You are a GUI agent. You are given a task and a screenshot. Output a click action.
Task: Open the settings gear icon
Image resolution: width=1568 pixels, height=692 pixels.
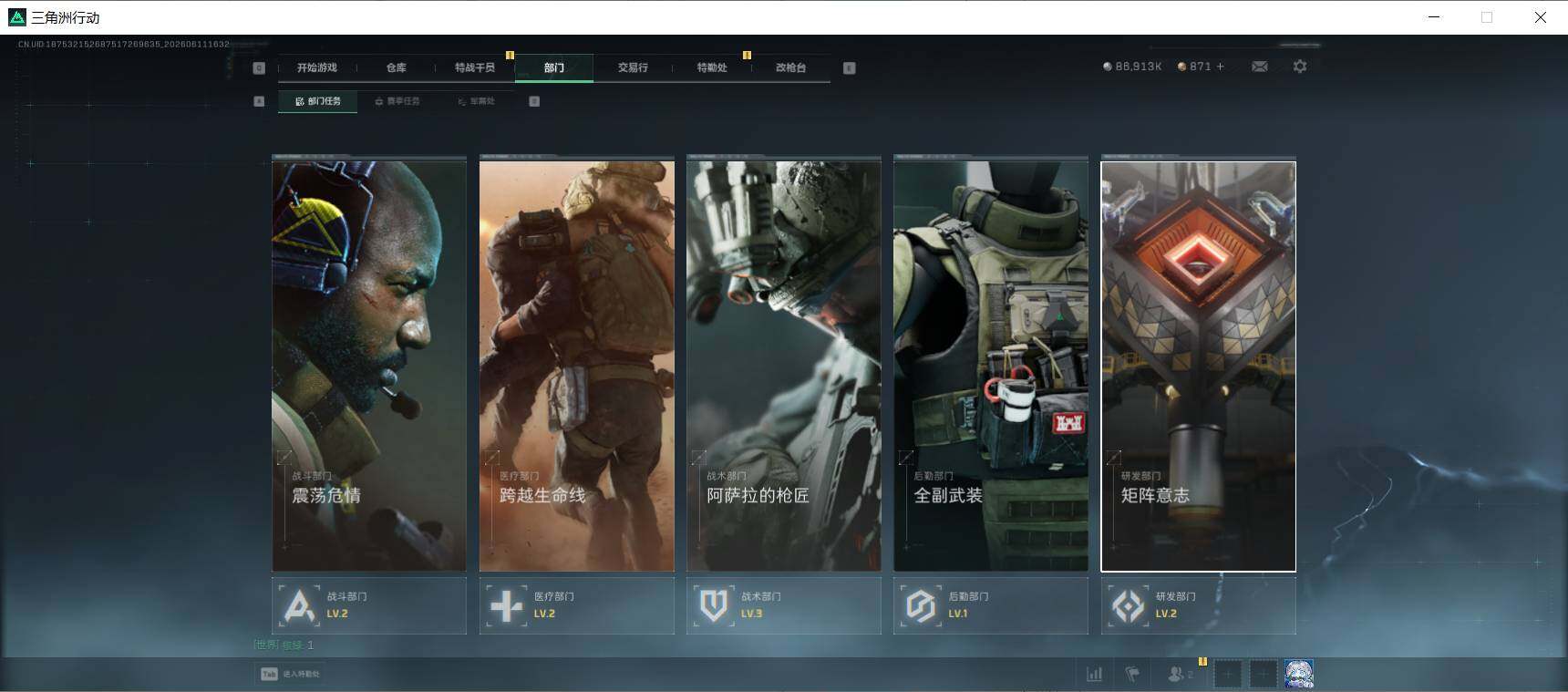(x=1300, y=67)
